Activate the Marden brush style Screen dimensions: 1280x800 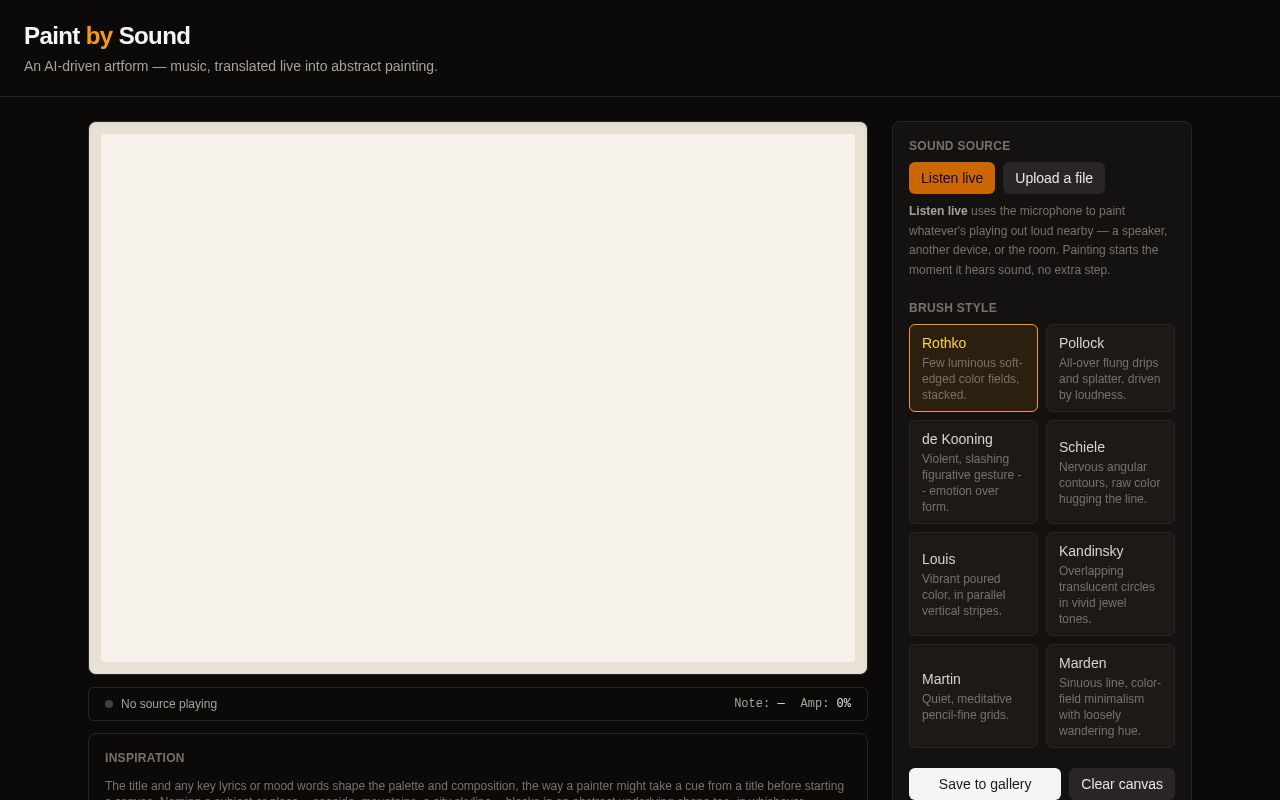tap(1110, 696)
